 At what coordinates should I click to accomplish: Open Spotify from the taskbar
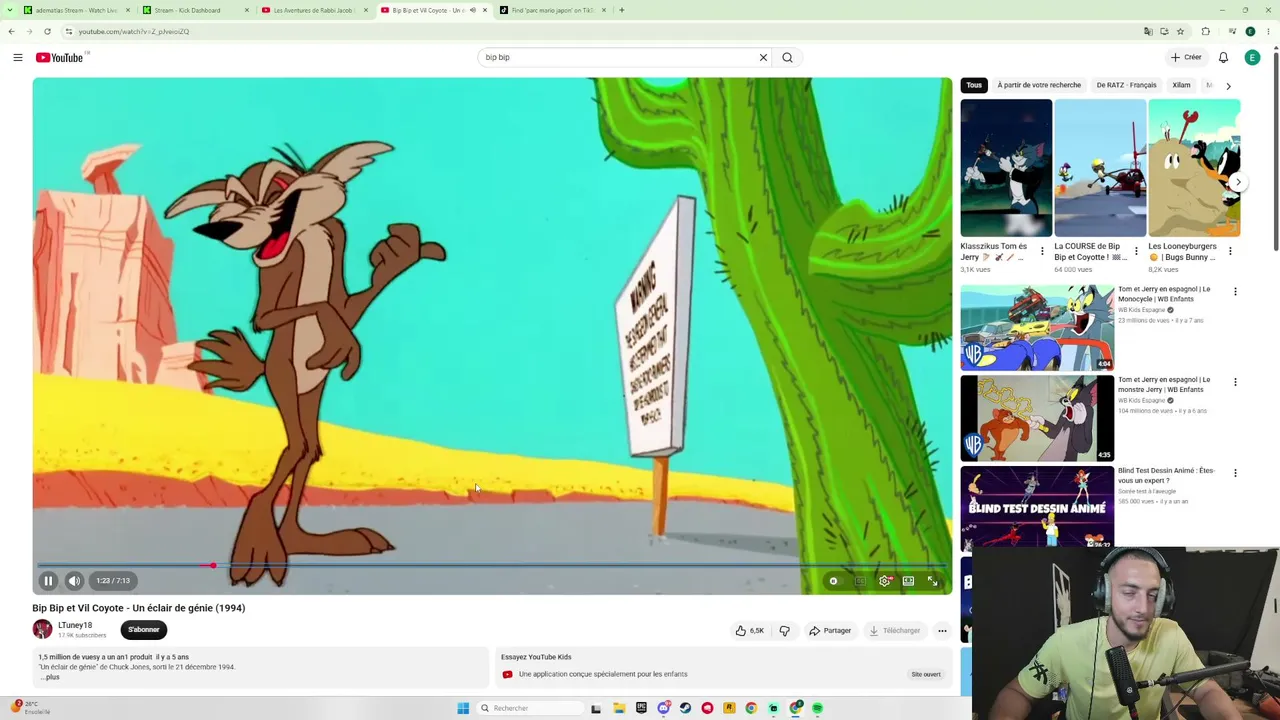pos(817,708)
